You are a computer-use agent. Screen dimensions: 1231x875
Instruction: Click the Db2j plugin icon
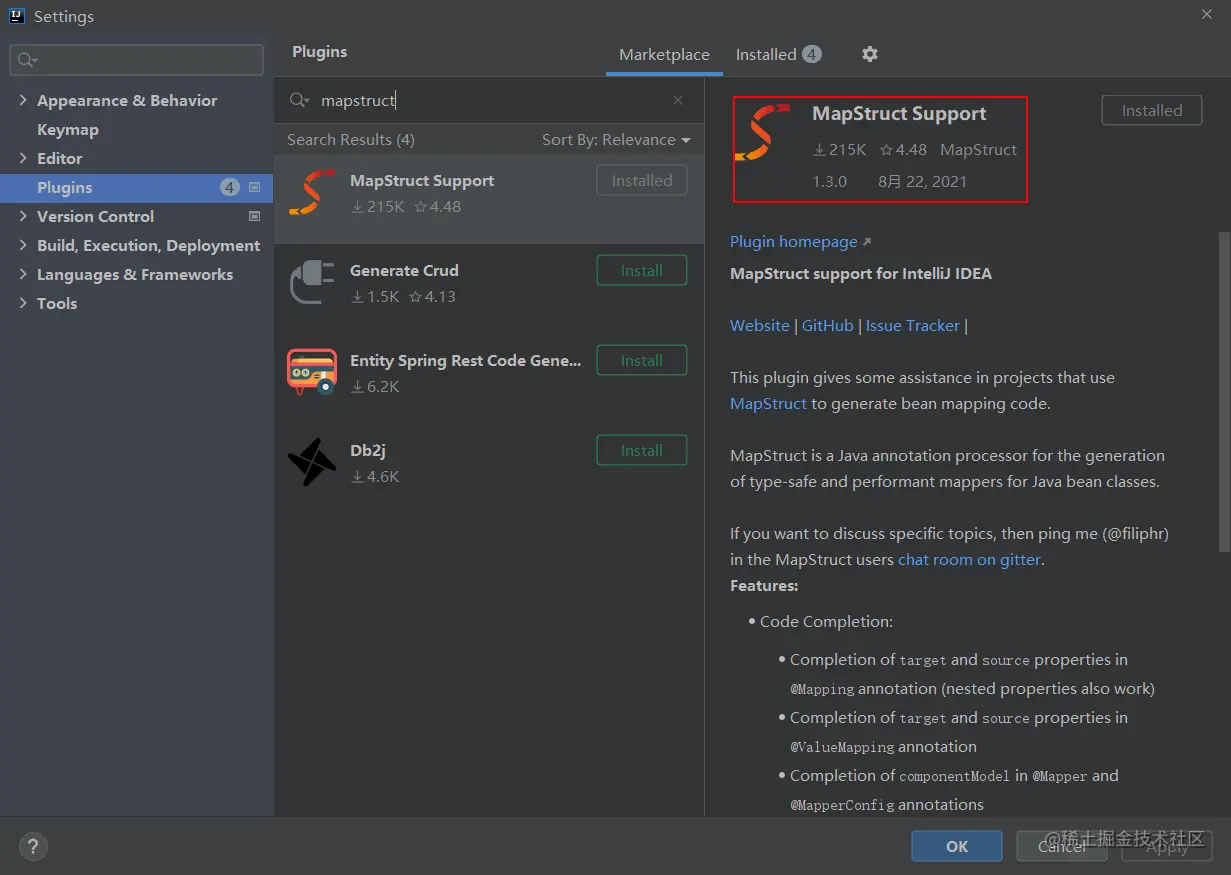pos(312,462)
